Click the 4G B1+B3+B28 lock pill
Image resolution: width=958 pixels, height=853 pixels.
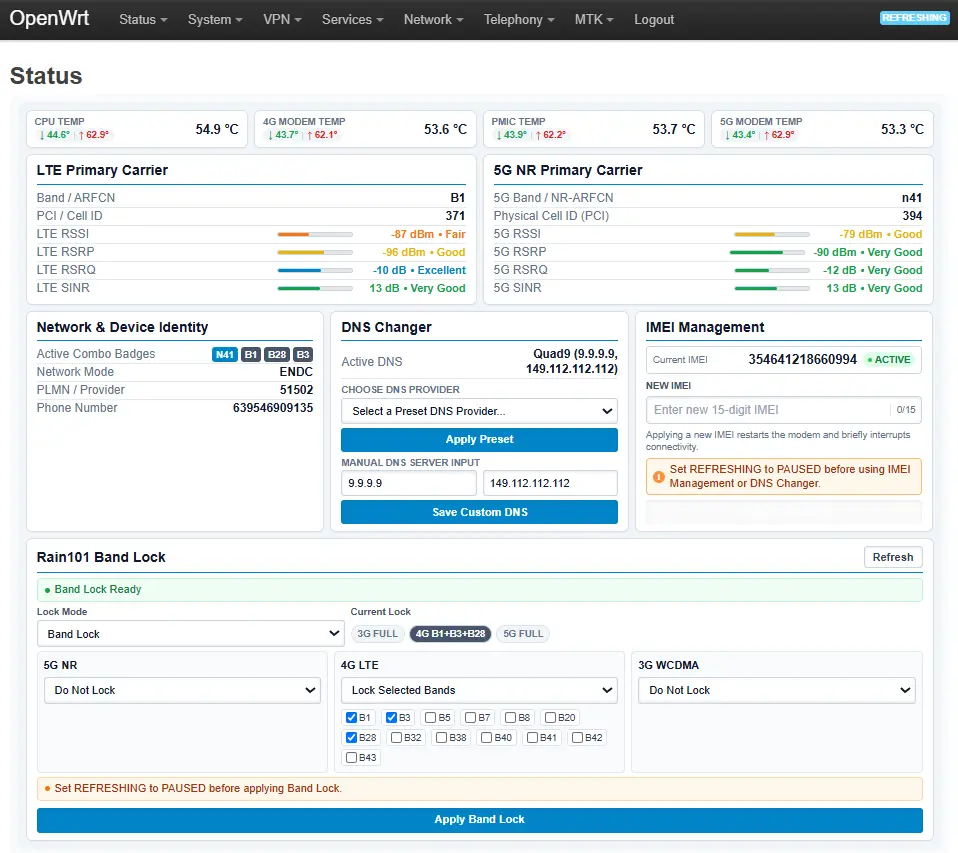coord(450,634)
